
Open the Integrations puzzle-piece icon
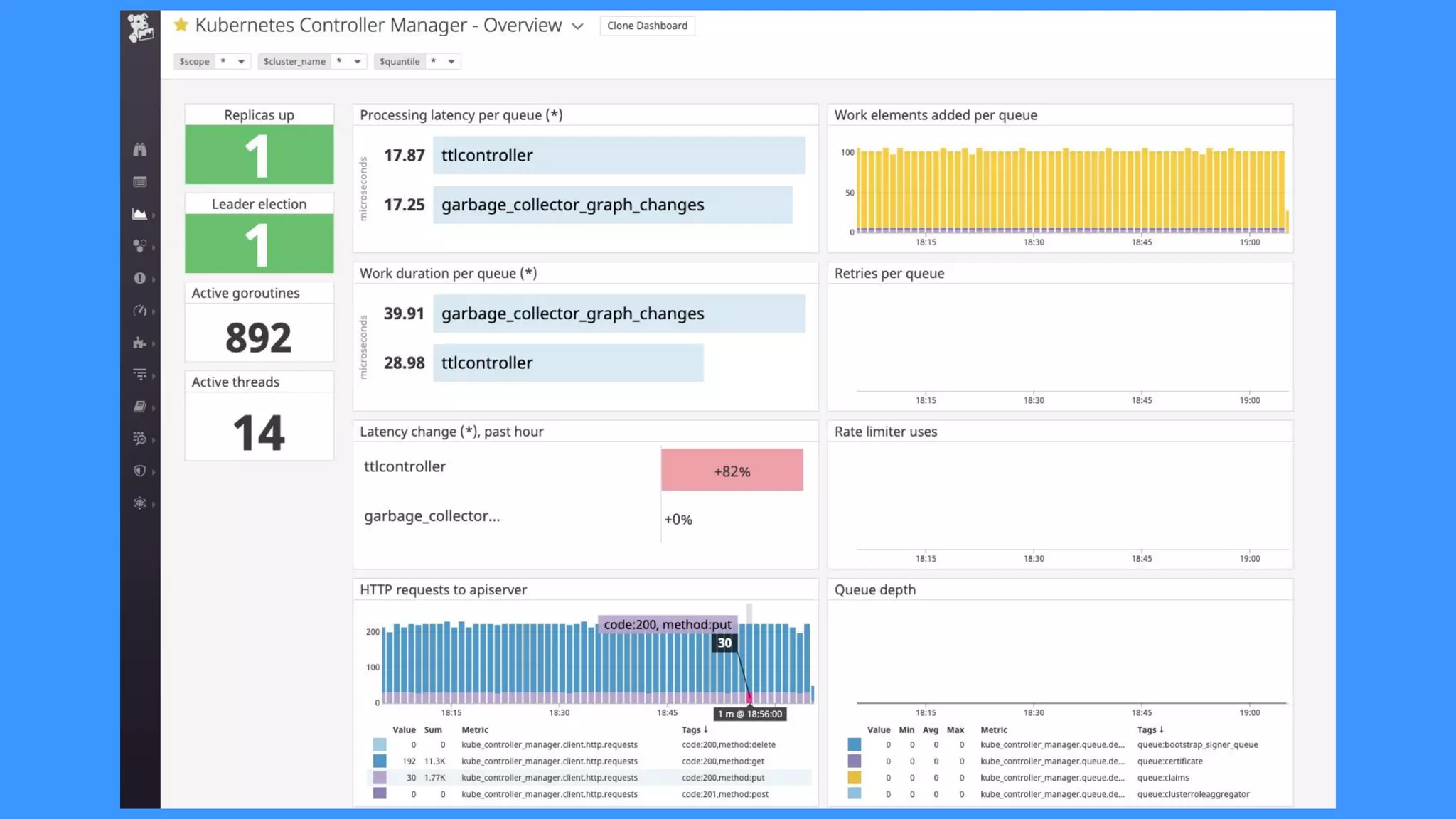[x=140, y=343]
